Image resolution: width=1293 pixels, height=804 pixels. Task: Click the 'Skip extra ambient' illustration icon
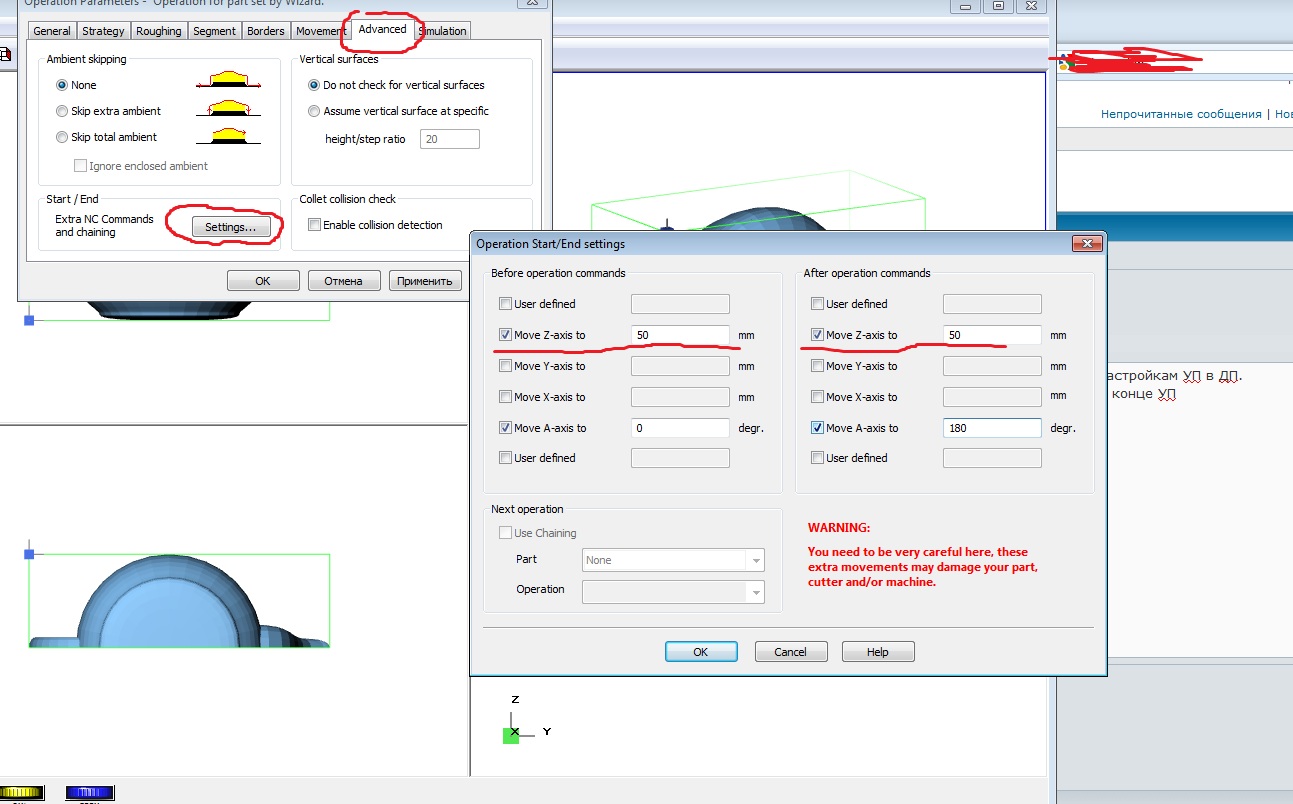[x=235, y=109]
